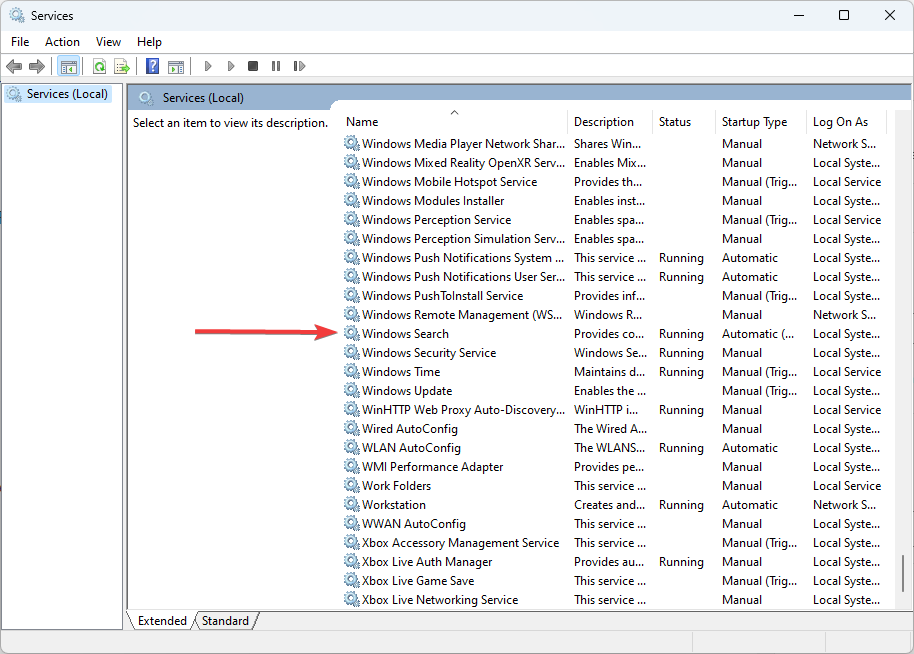Click gear icon beside WLAN AutoConfig
914x654 pixels.
point(351,448)
